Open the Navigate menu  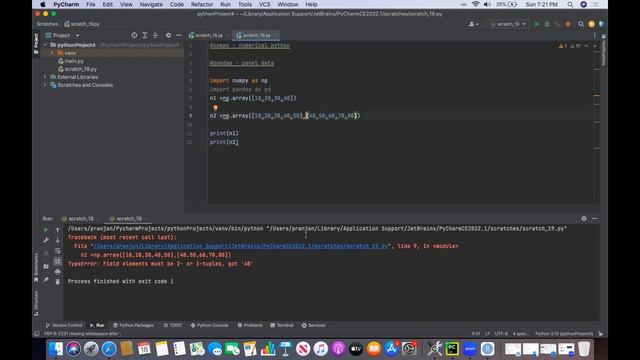pyautogui.click(x=151, y=4)
